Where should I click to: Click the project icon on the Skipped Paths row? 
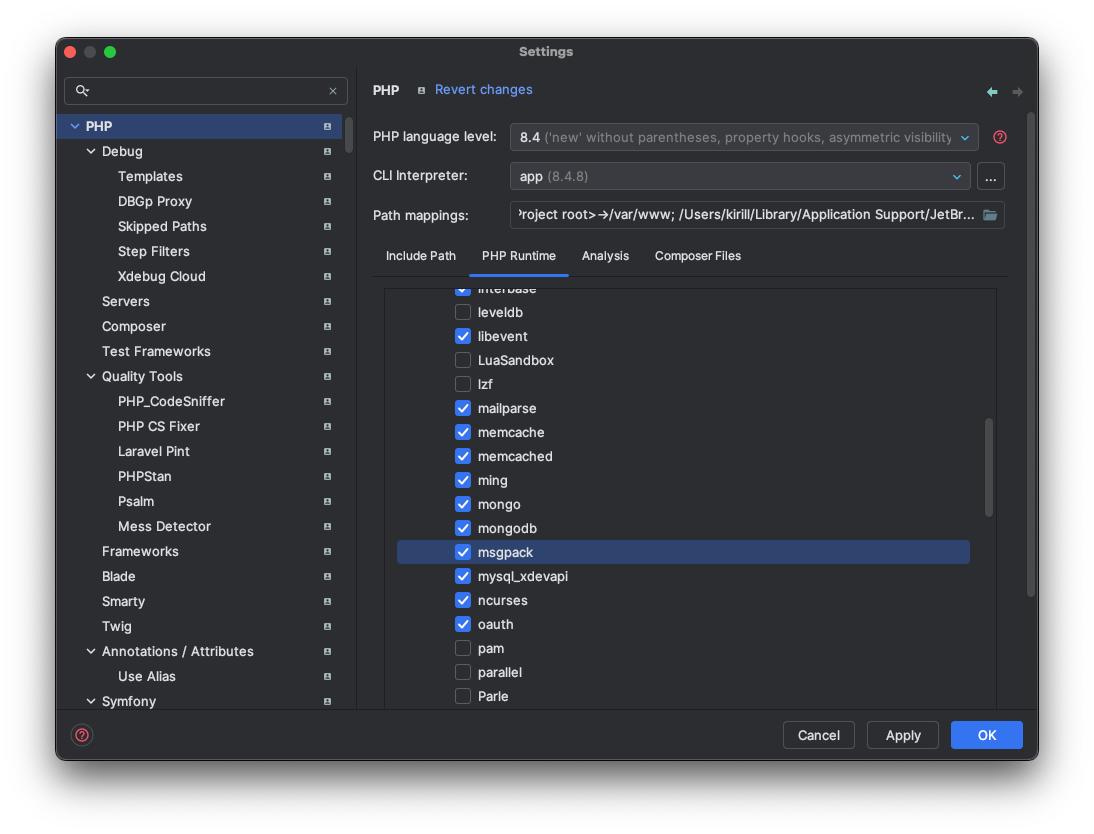(327, 226)
